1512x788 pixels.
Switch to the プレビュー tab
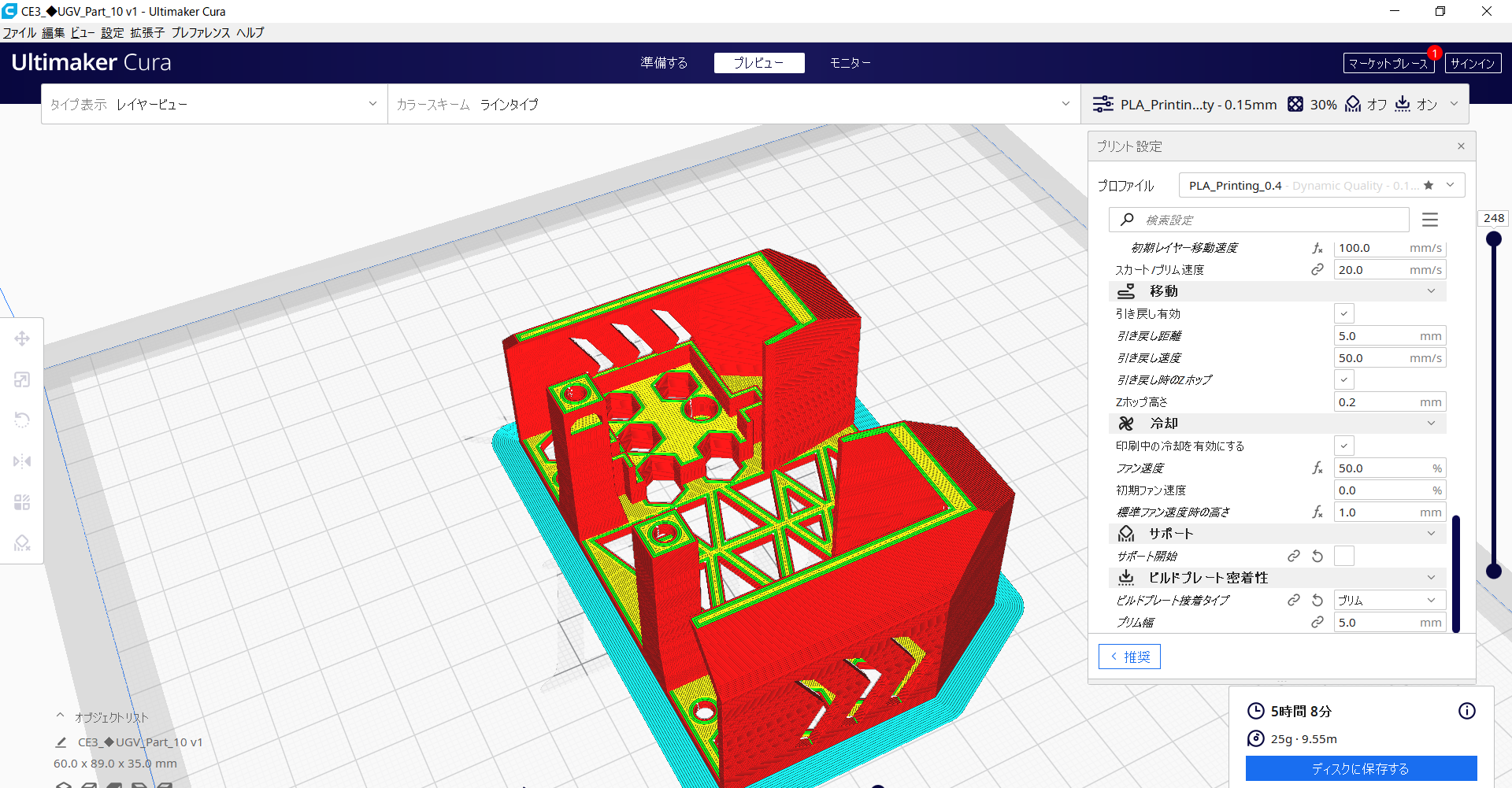(x=759, y=63)
